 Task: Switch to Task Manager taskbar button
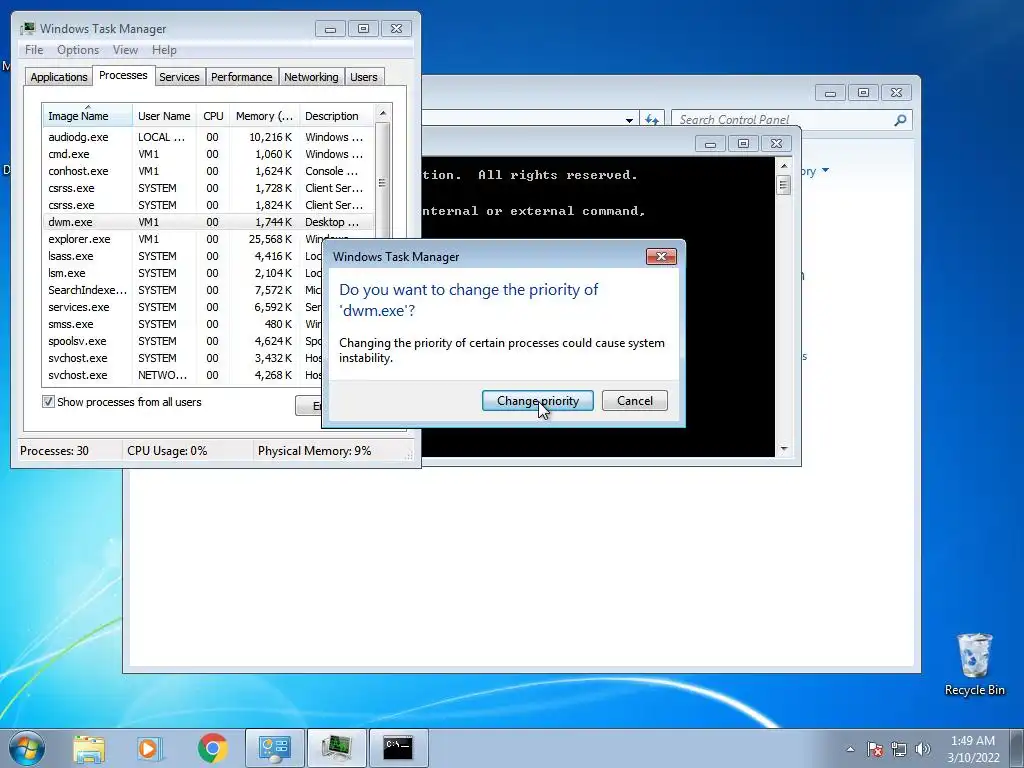(x=336, y=748)
